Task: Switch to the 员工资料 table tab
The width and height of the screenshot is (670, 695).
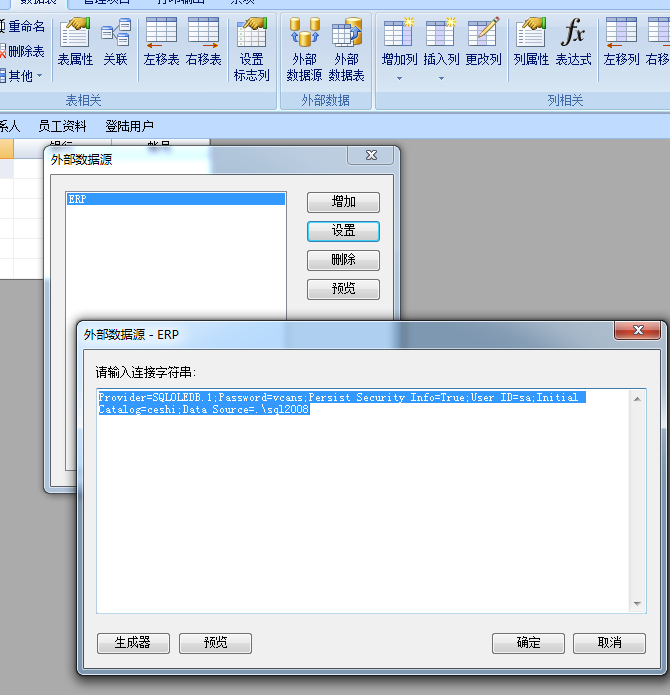Action: (x=62, y=126)
